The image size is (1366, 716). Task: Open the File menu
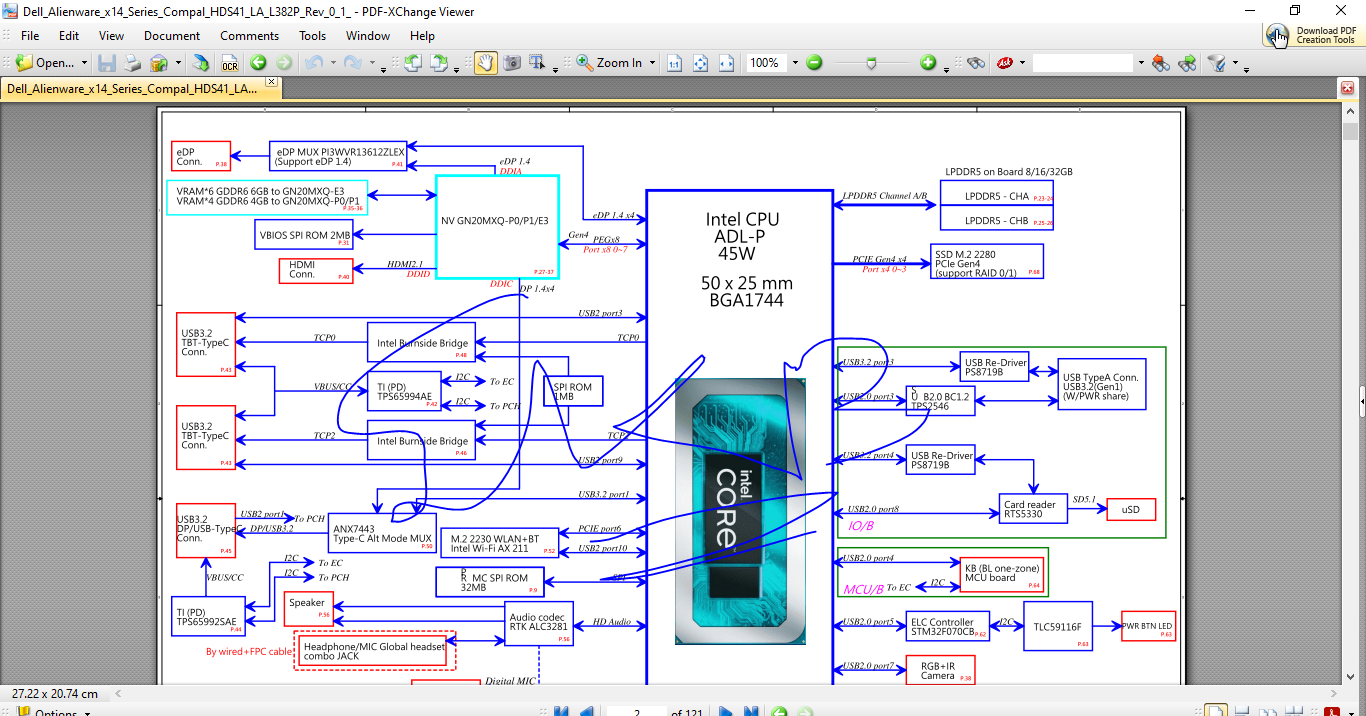click(30, 35)
